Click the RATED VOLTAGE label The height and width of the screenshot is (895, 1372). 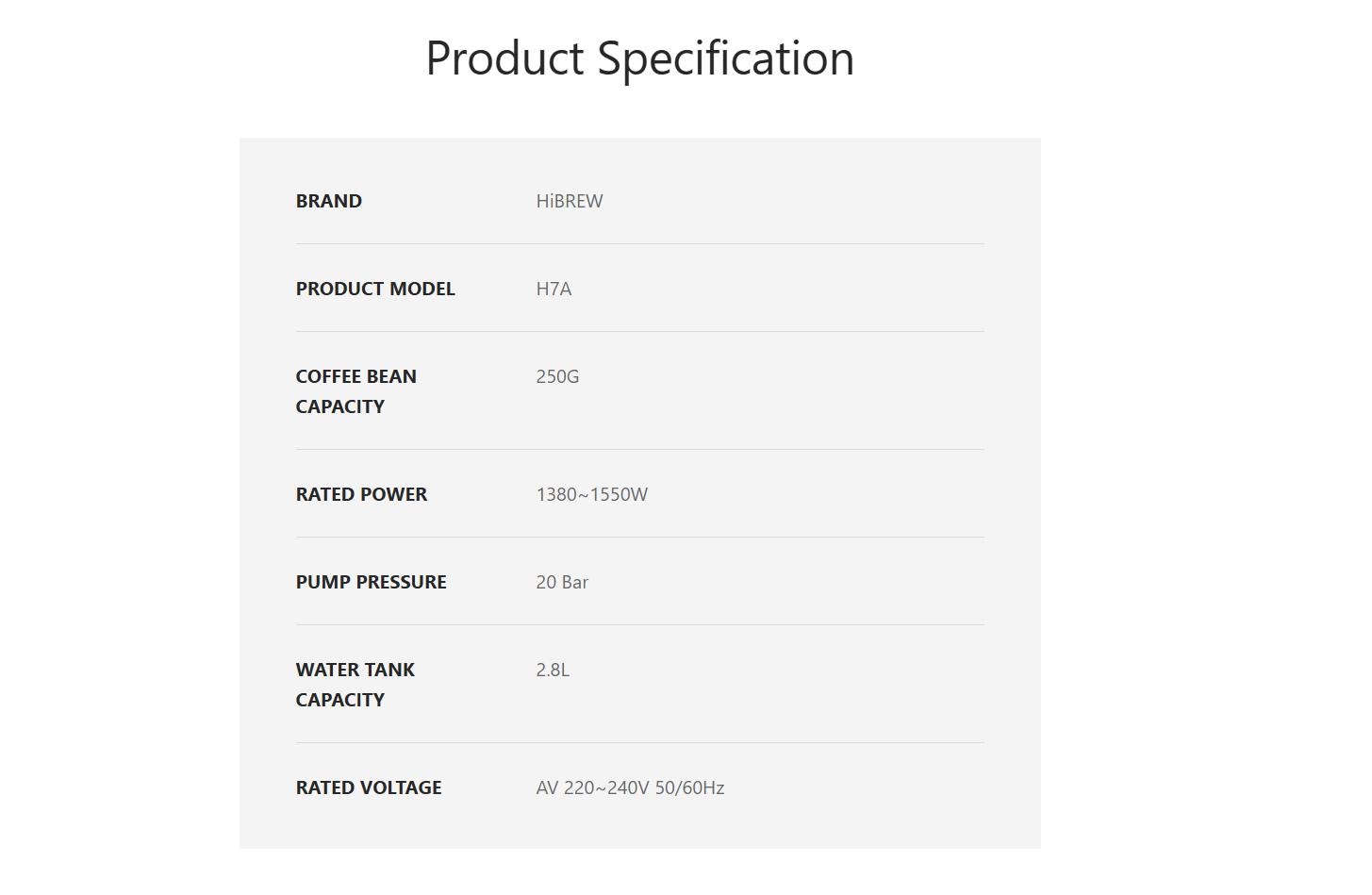(369, 787)
